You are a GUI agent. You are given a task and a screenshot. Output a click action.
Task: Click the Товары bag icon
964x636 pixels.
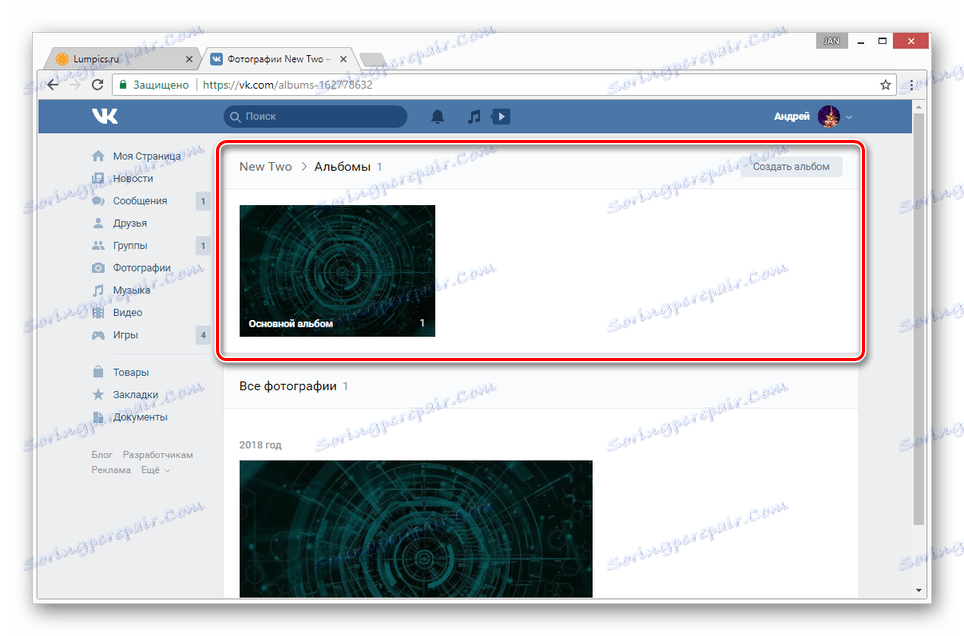[98, 372]
